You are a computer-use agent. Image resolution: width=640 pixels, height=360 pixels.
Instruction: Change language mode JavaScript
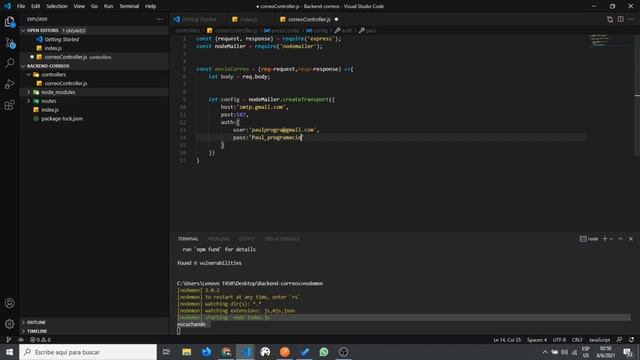coord(599,340)
